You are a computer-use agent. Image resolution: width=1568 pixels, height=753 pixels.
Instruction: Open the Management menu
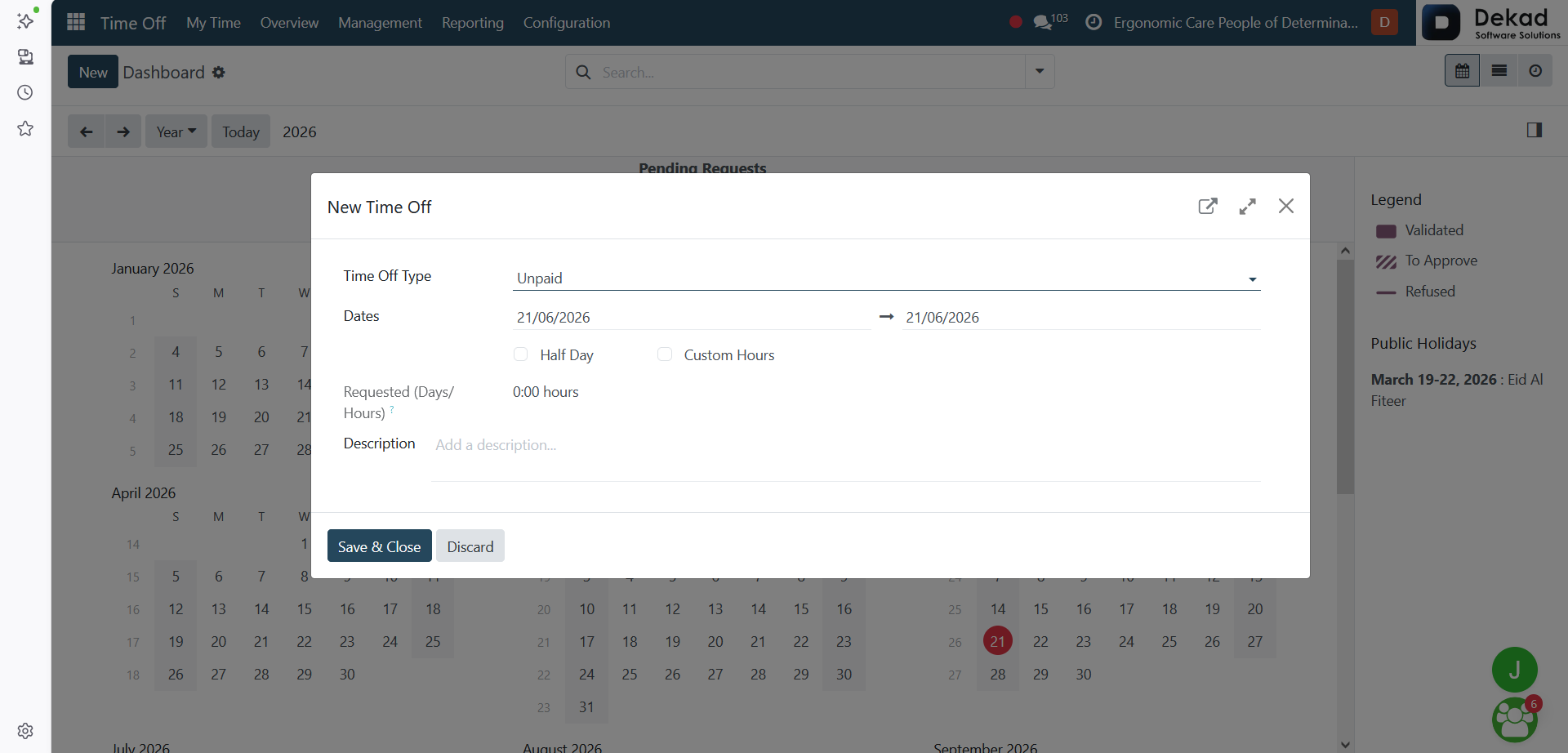point(380,23)
